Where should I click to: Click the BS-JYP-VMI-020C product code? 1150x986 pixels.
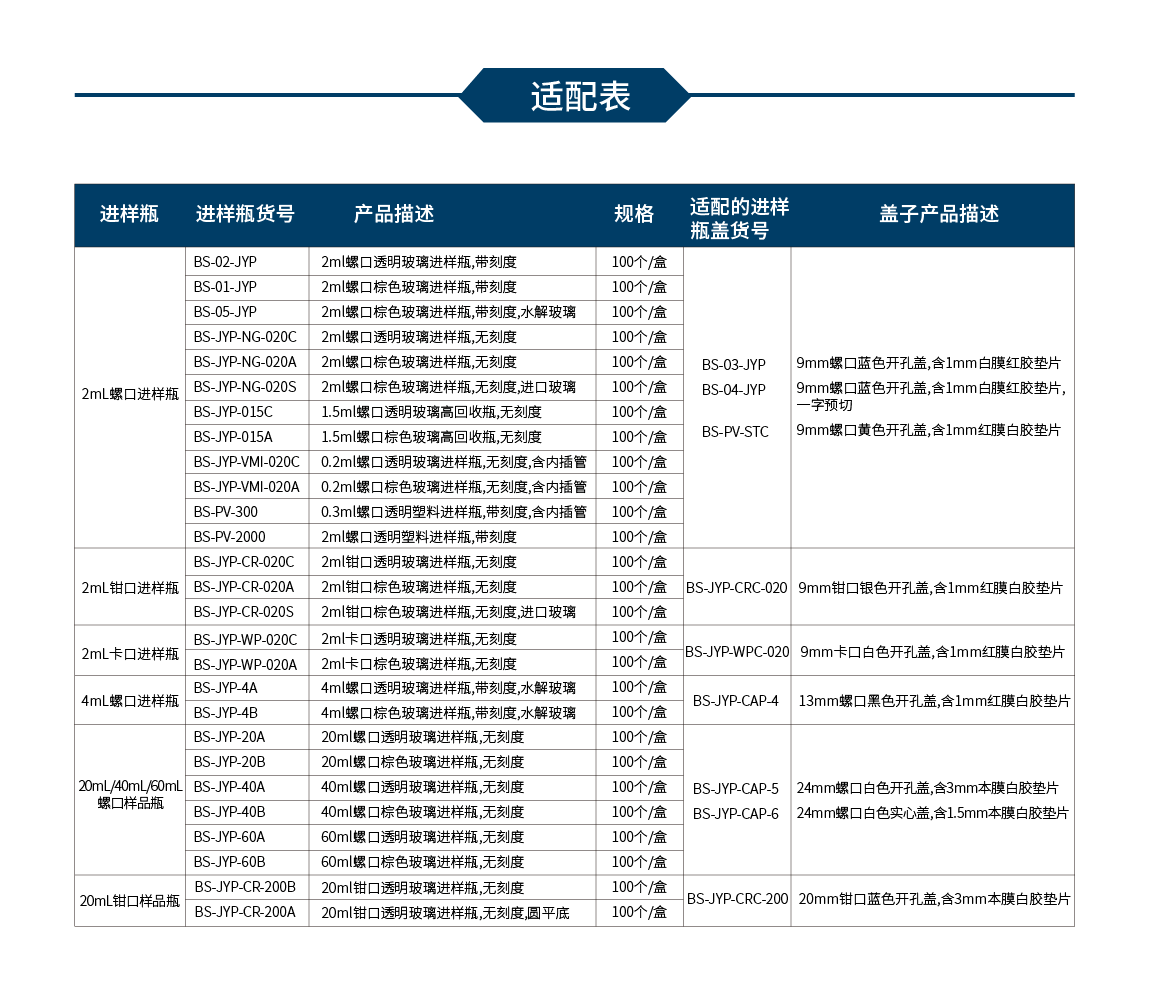point(246,461)
